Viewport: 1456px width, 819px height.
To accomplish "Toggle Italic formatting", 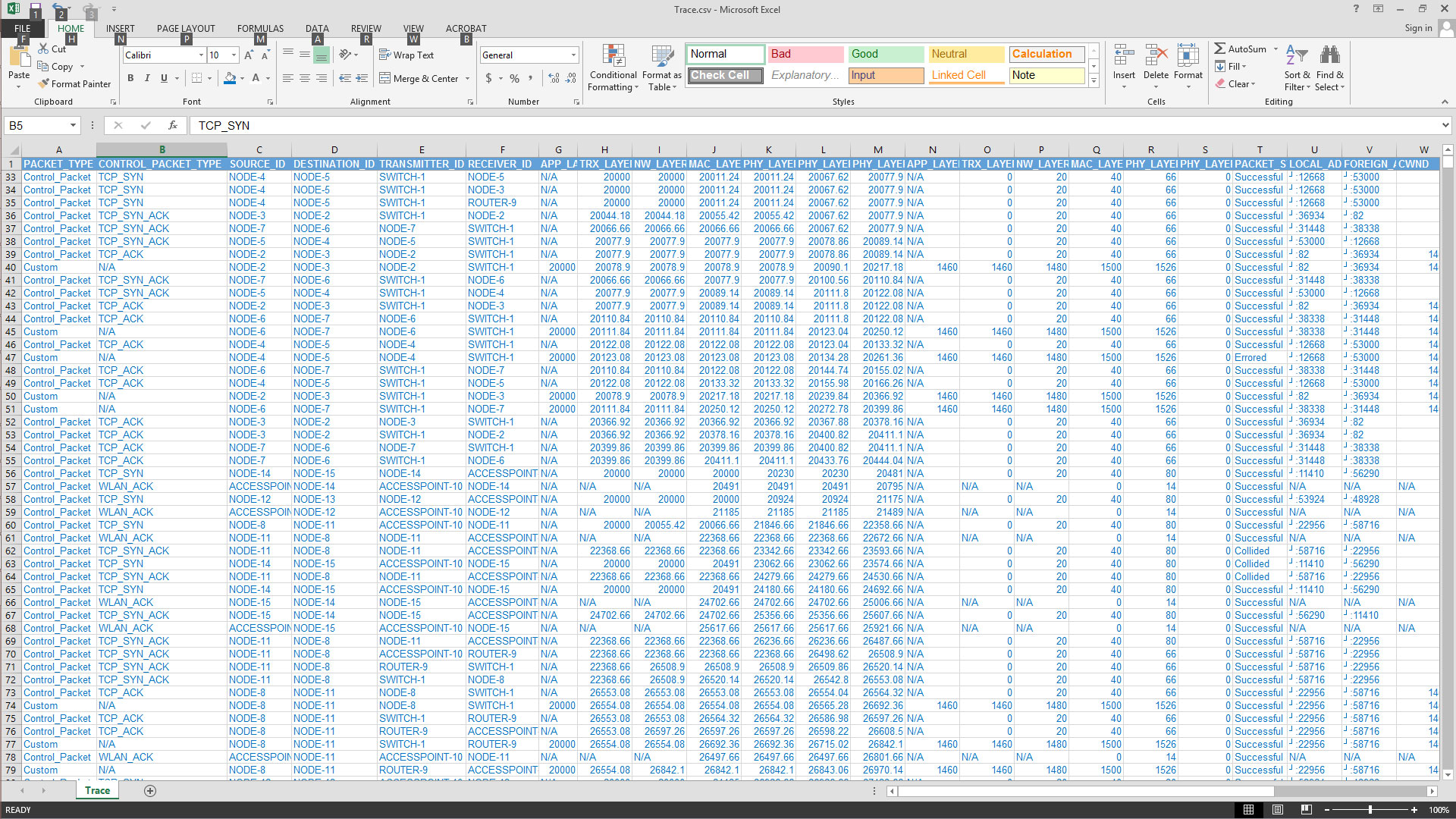I will (x=147, y=78).
